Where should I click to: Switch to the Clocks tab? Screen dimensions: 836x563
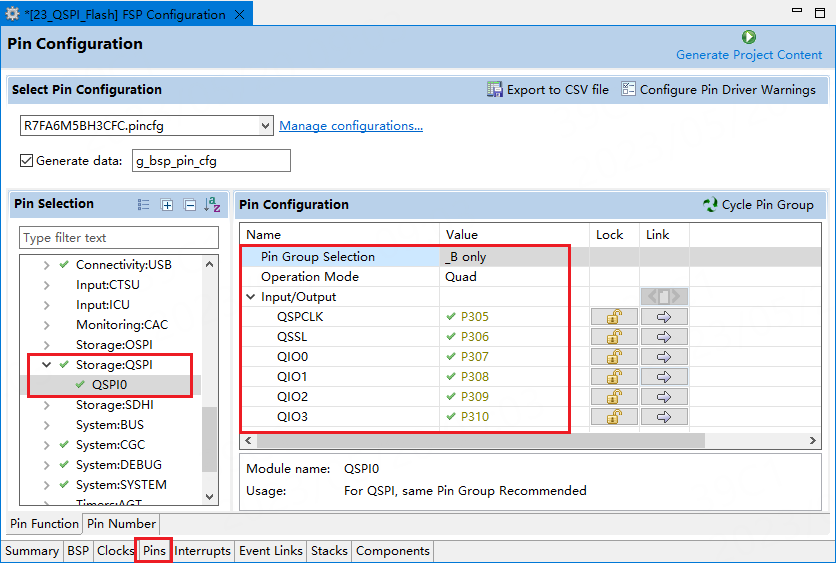pos(115,551)
